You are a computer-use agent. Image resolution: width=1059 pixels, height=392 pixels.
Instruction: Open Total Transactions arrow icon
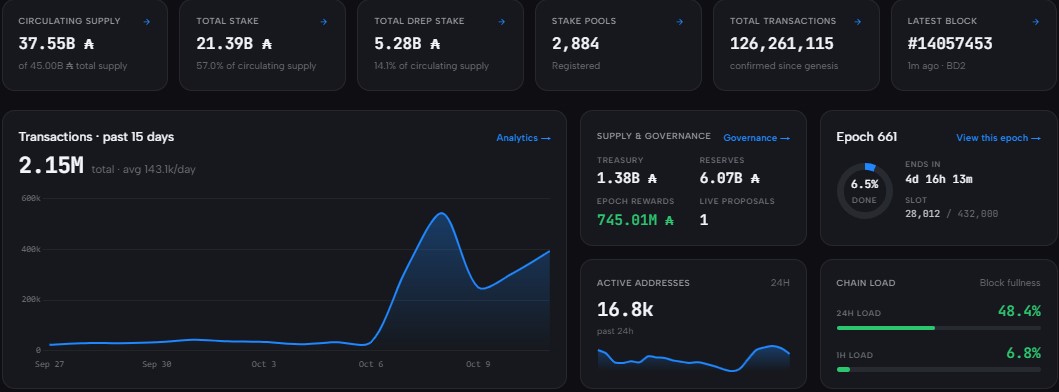(x=858, y=22)
